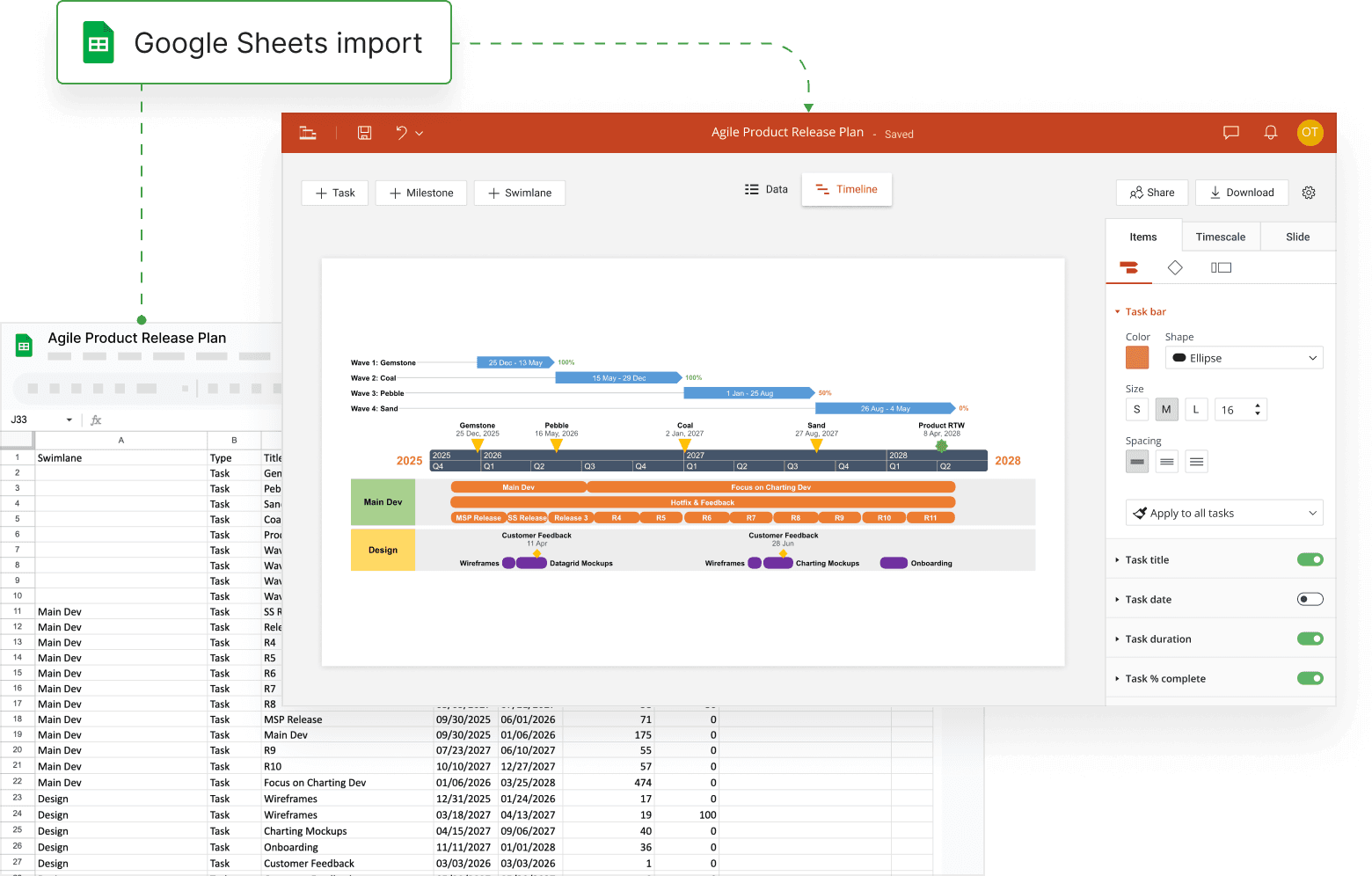Select the Focus on Charting Dev task bar

(x=771, y=487)
